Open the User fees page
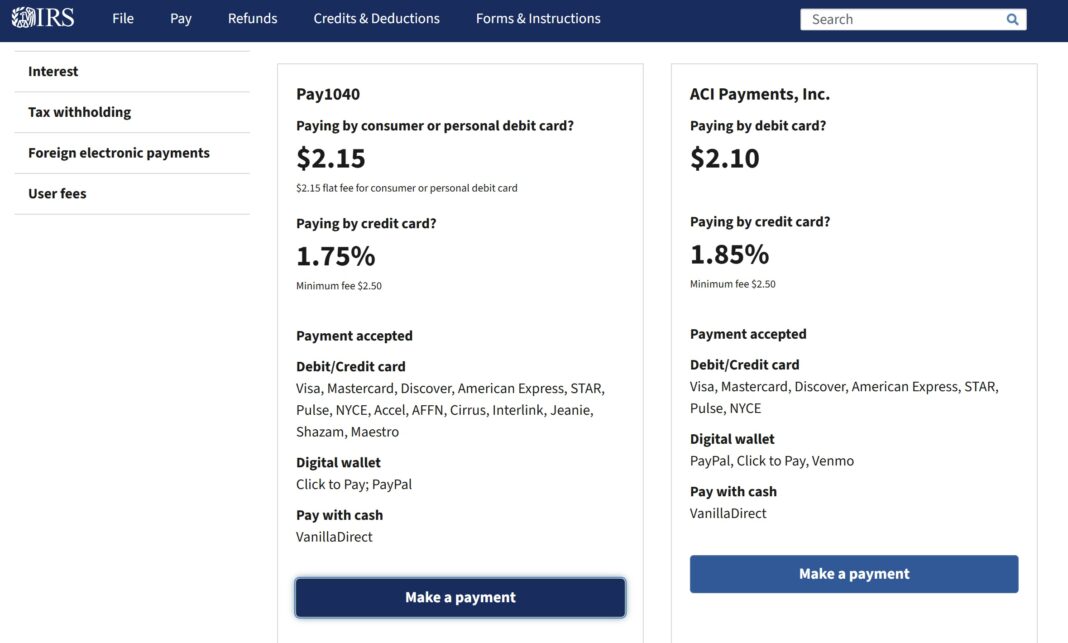1068x643 pixels. 56,193
